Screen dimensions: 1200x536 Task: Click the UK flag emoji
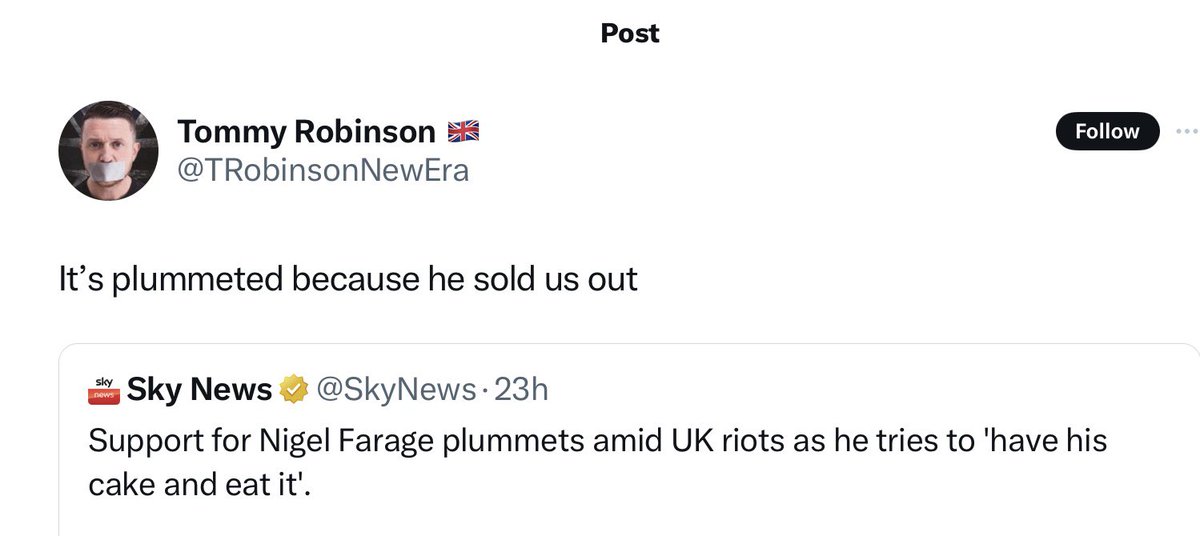pyautogui.click(x=463, y=131)
